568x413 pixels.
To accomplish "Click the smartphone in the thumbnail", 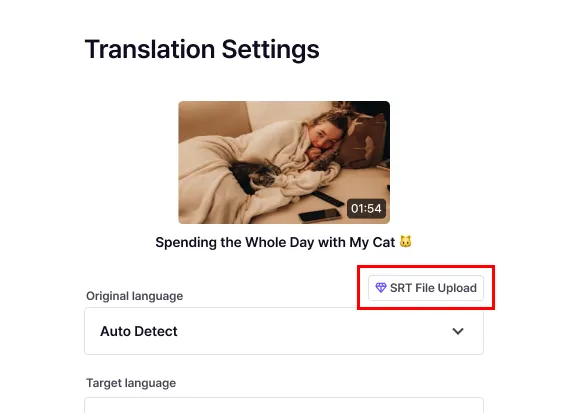I will pyautogui.click(x=320, y=215).
